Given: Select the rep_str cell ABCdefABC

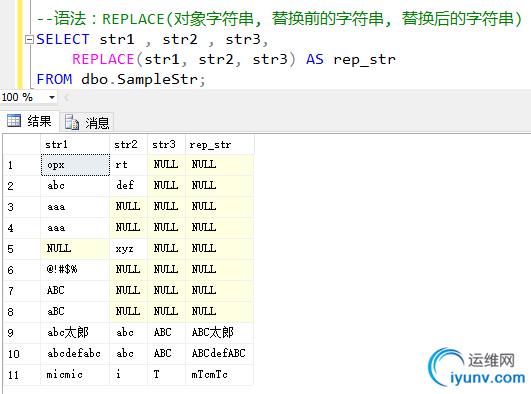Looking at the screenshot, I should [x=219, y=354].
